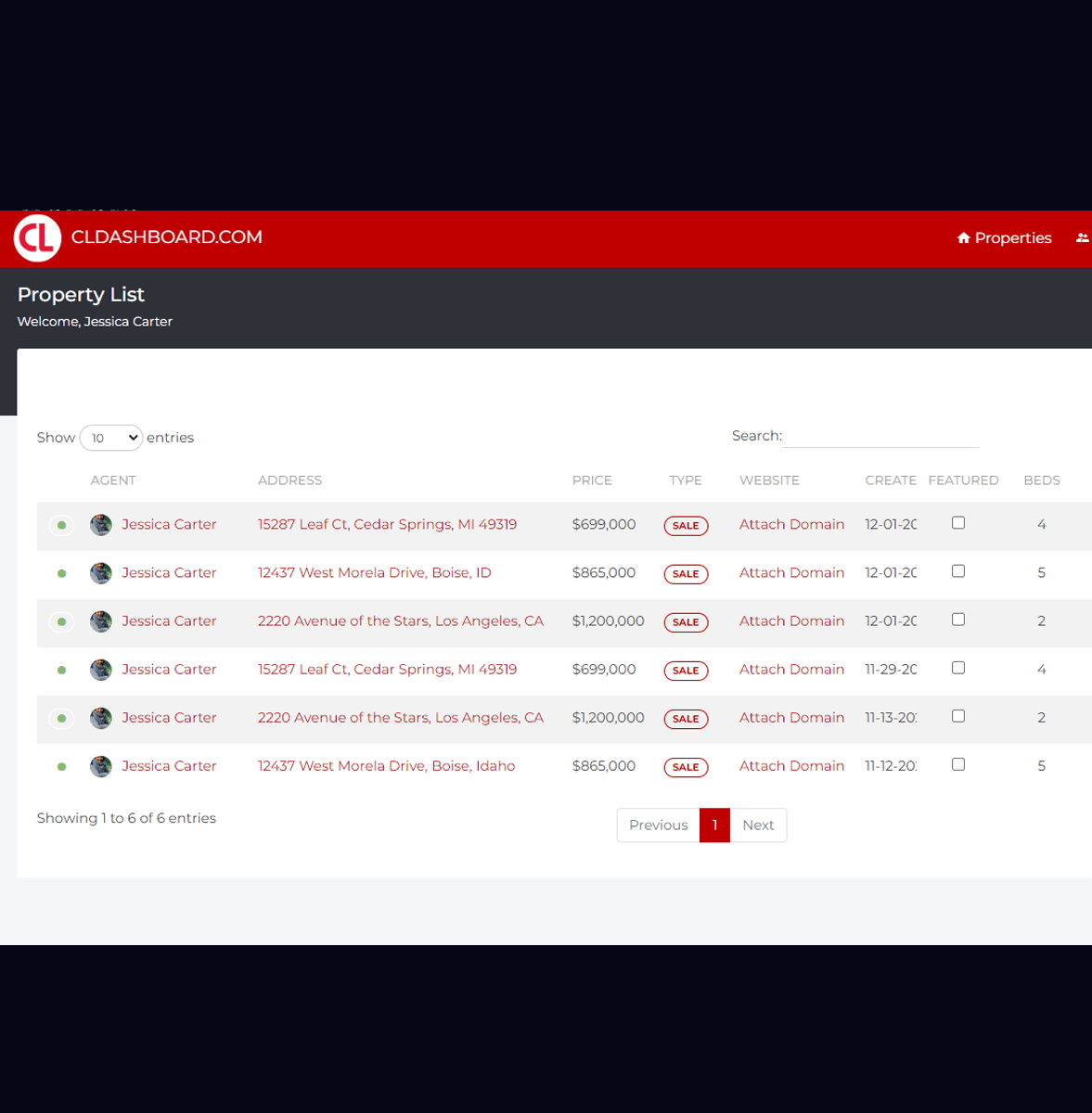
Task: Click green status dot of 11-29 Leaf Ct row
Action: tap(61, 670)
